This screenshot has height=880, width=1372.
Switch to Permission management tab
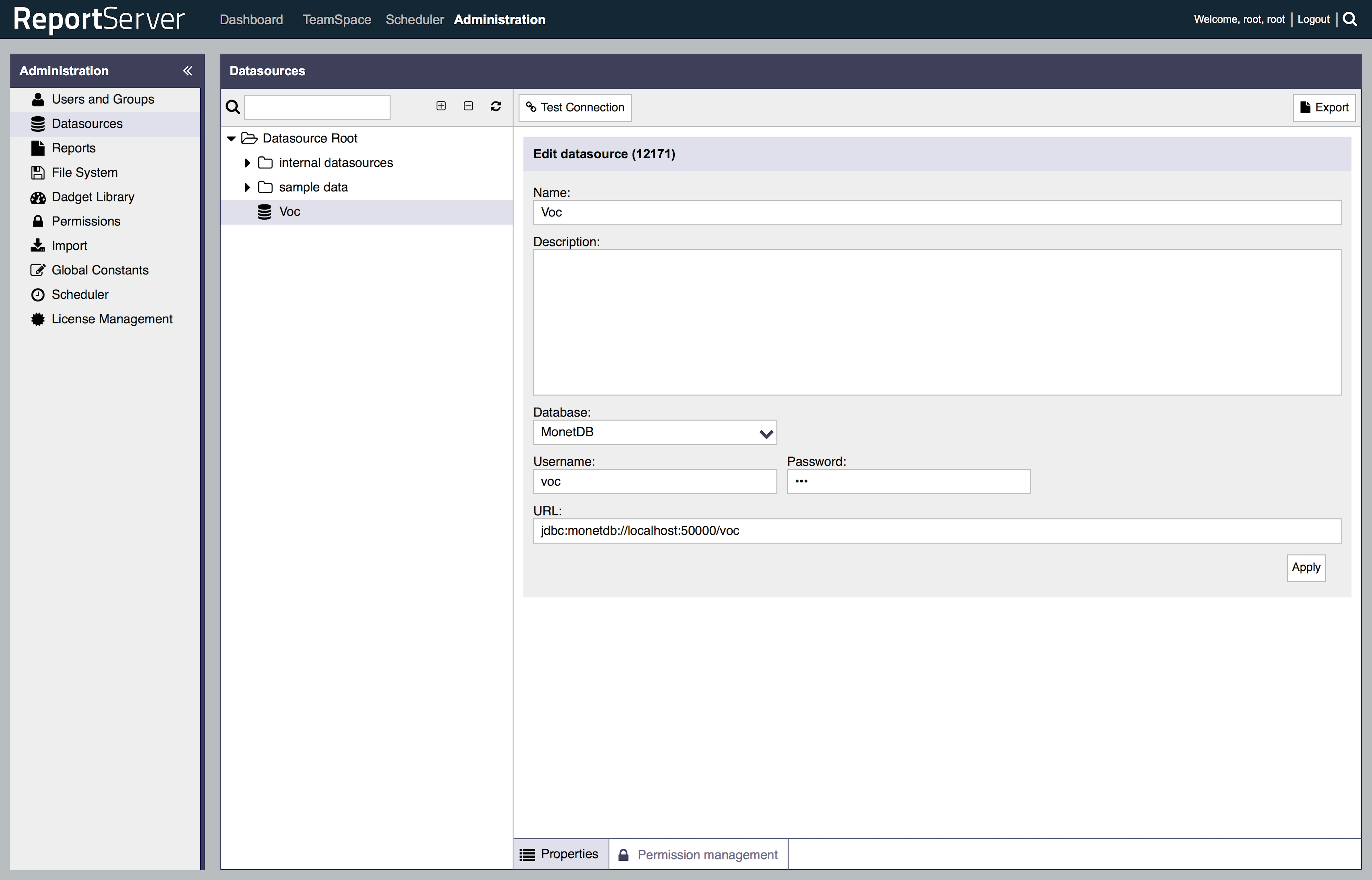pos(699,854)
